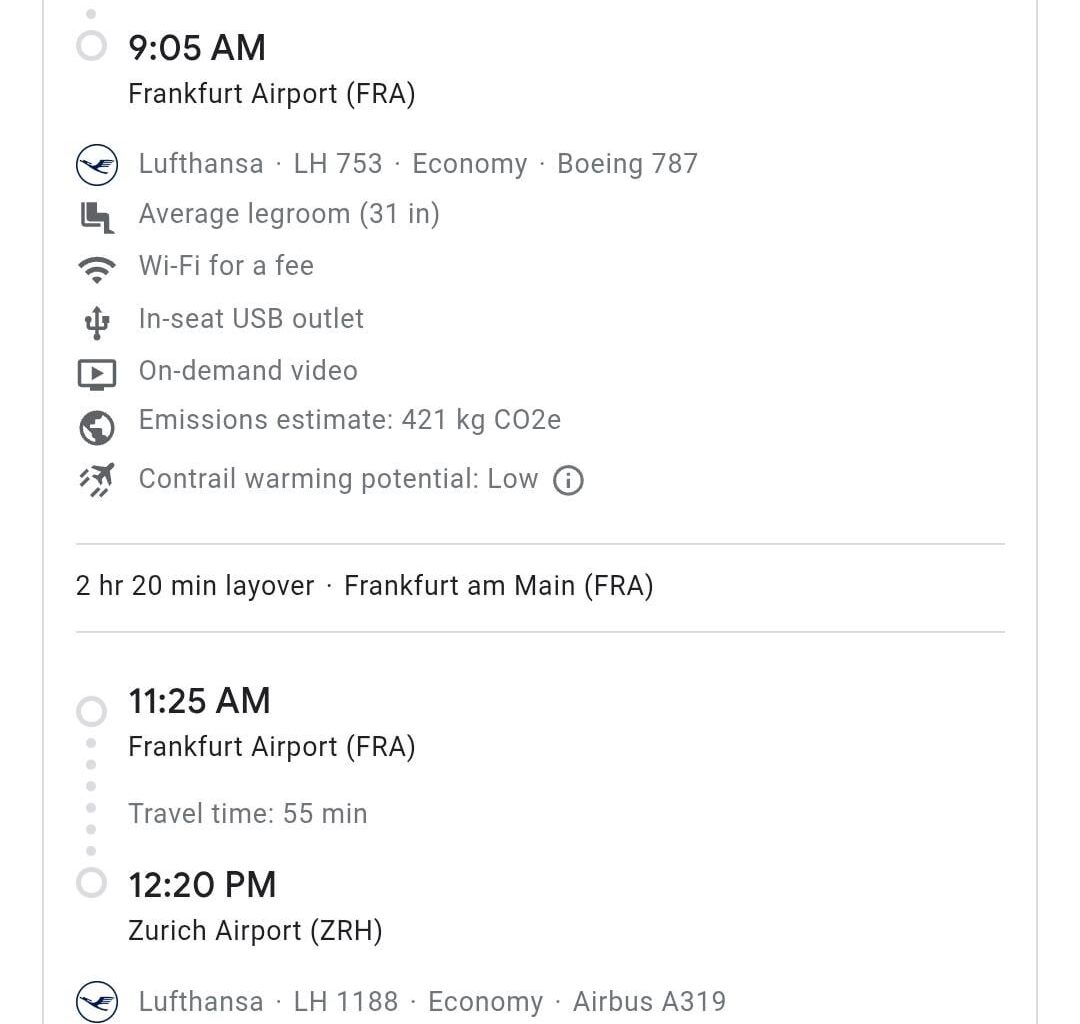Image resolution: width=1080 pixels, height=1024 pixels.
Task: Click the Lufthansa airline logo for LH 753
Action: click(95, 164)
